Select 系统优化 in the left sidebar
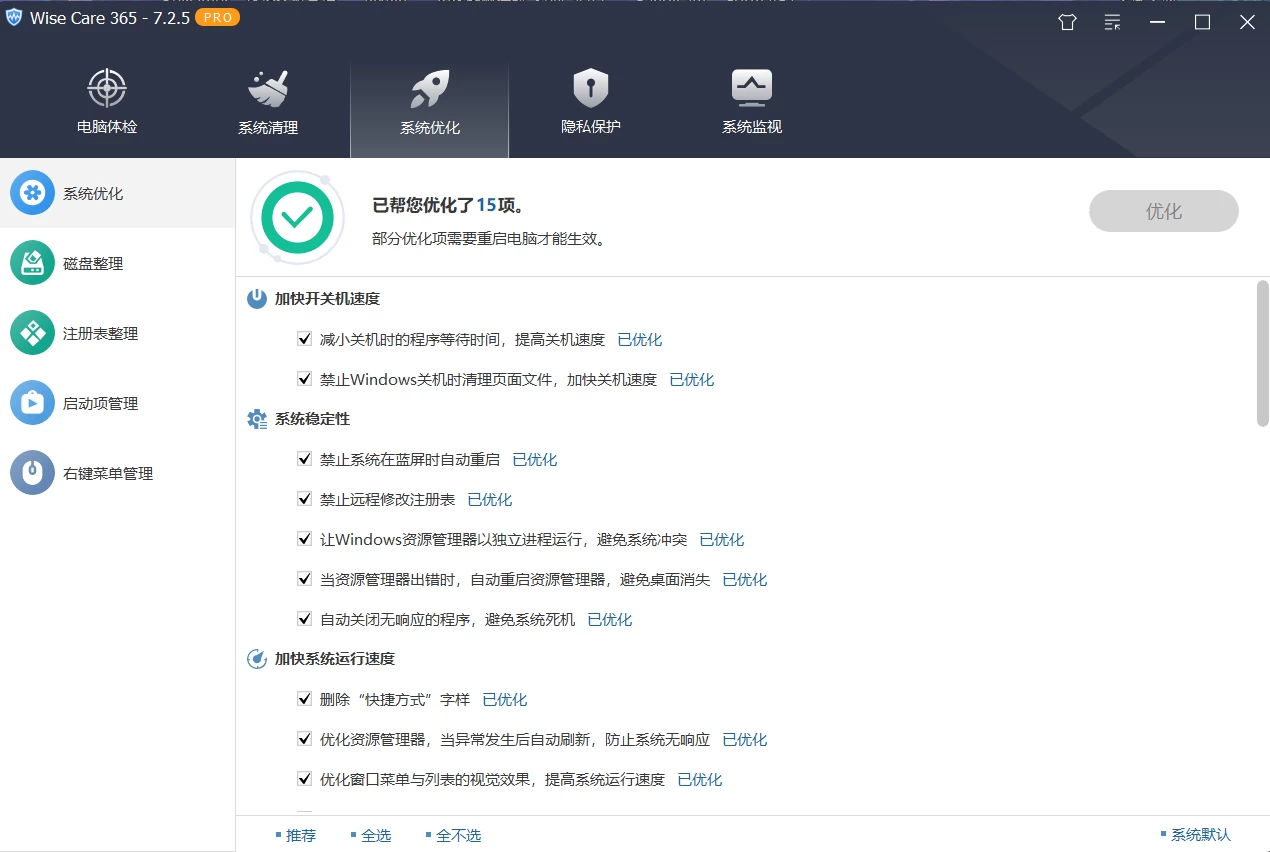Image resolution: width=1270 pixels, height=852 pixels. [93, 193]
